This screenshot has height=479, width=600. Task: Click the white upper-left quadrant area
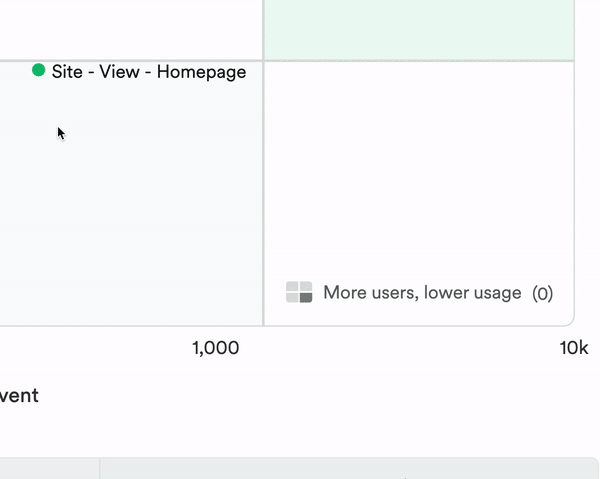point(130,28)
